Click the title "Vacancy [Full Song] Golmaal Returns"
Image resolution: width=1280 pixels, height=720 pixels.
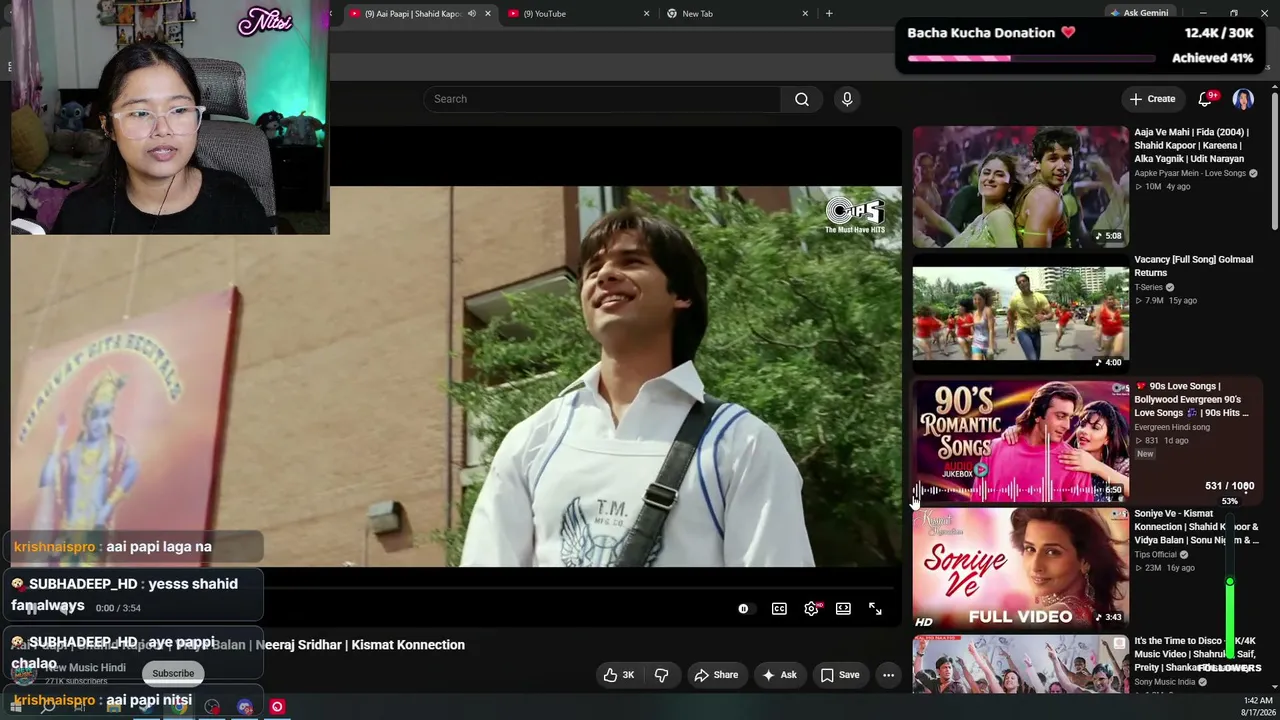tap(1193, 266)
